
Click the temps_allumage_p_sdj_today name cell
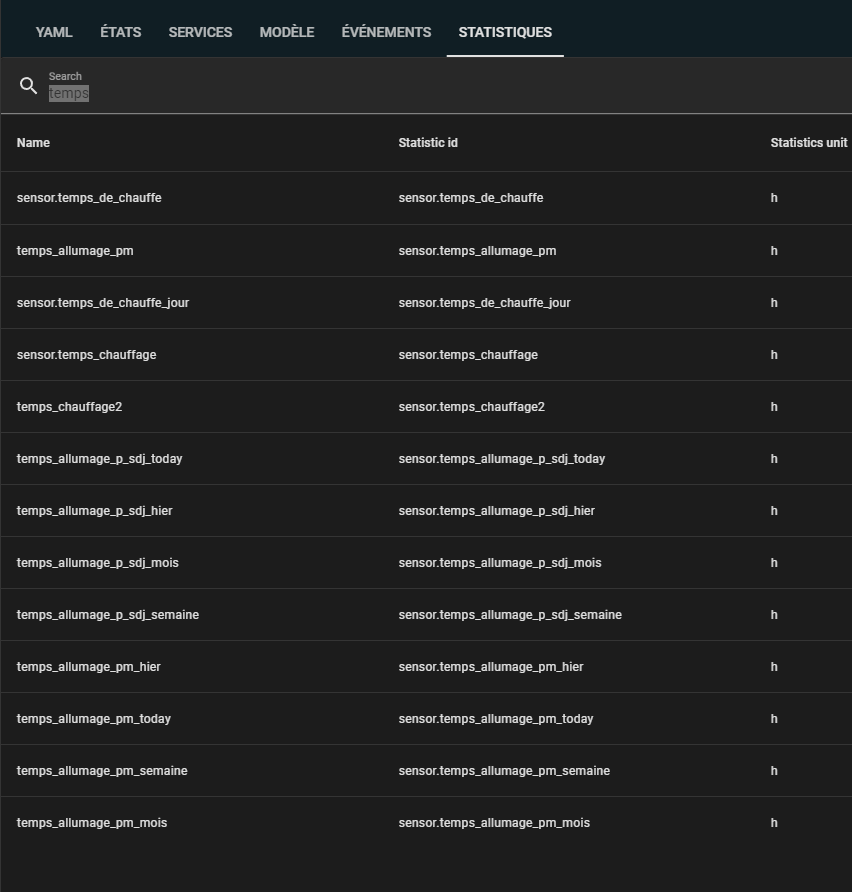(99, 459)
